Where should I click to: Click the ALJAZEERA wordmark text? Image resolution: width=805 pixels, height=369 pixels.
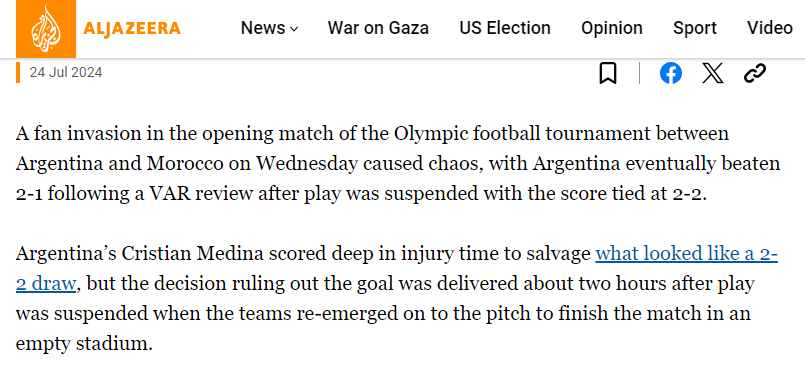pos(132,28)
